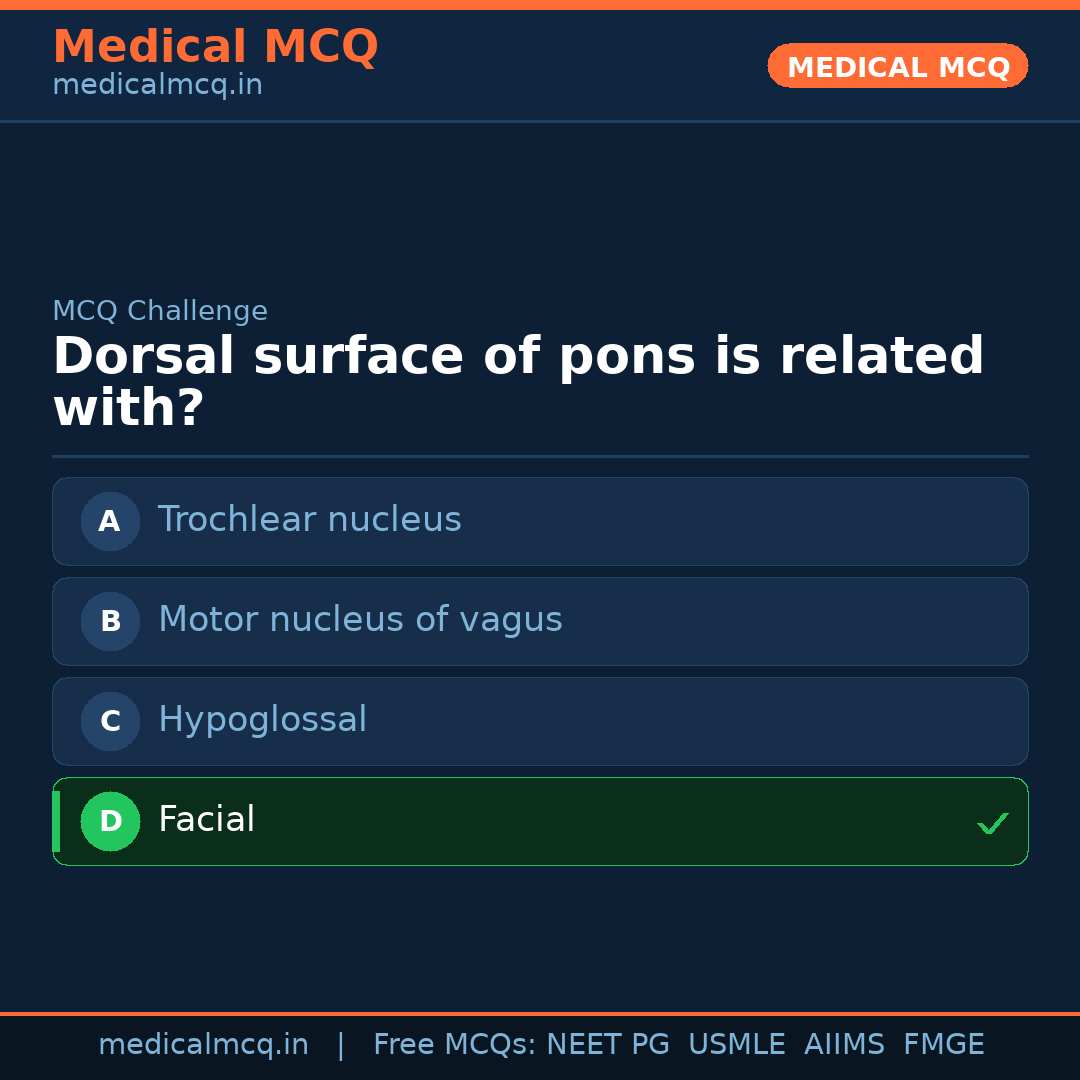Choose the Motor nucleus of vagus answer
The image size is (1080, 1080).
point(360,620)
